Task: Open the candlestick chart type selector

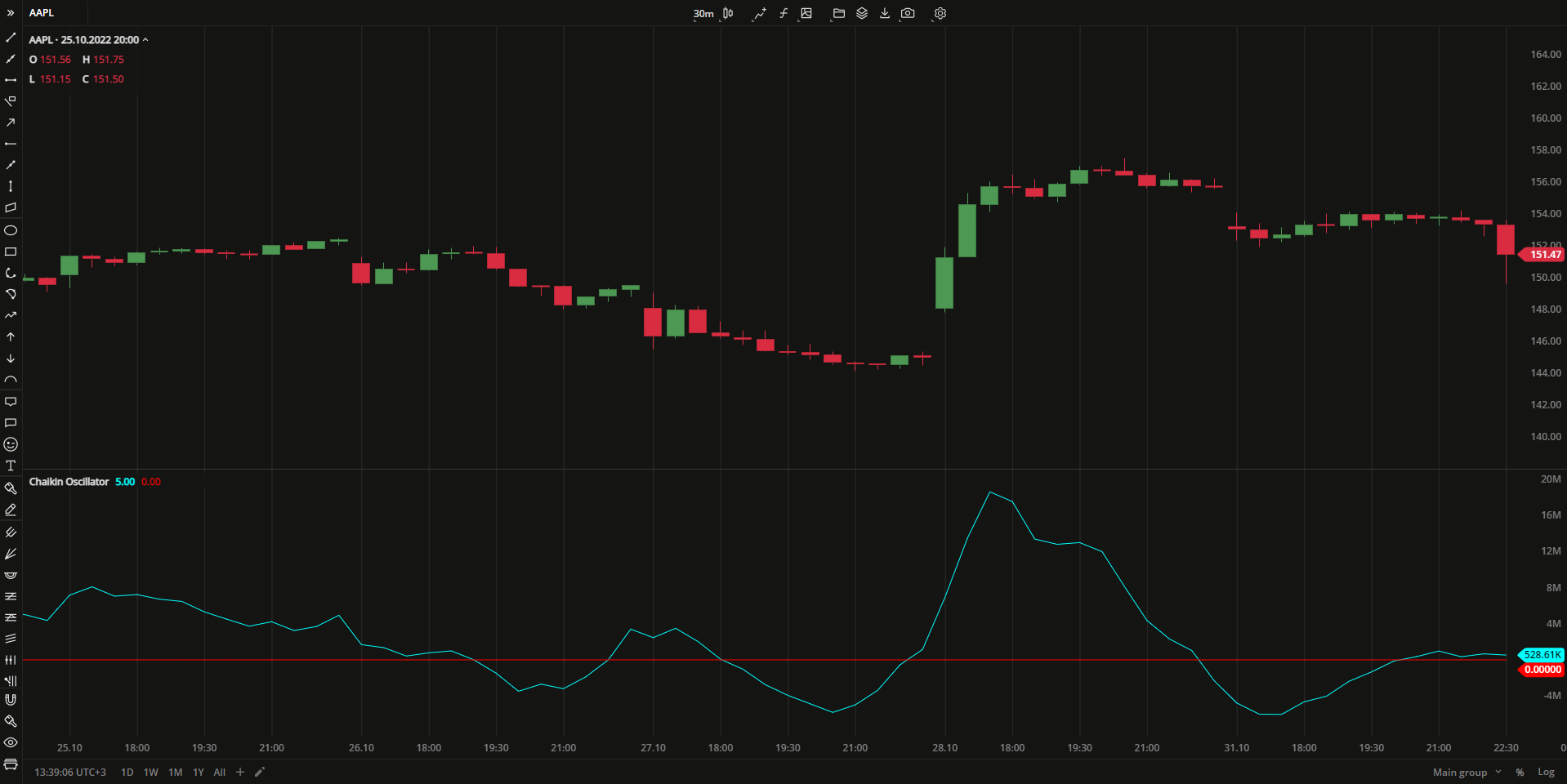Action: 728,13
